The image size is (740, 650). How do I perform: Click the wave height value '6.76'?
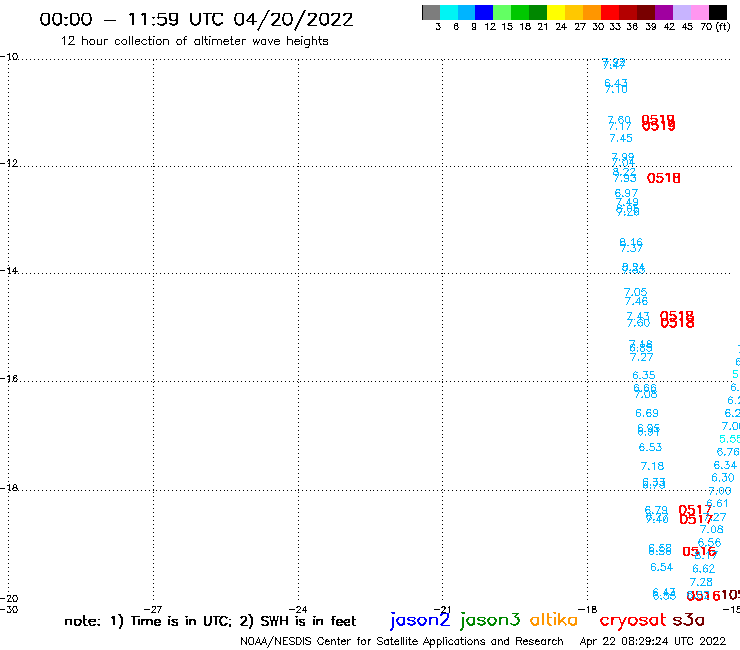(728, 452)
